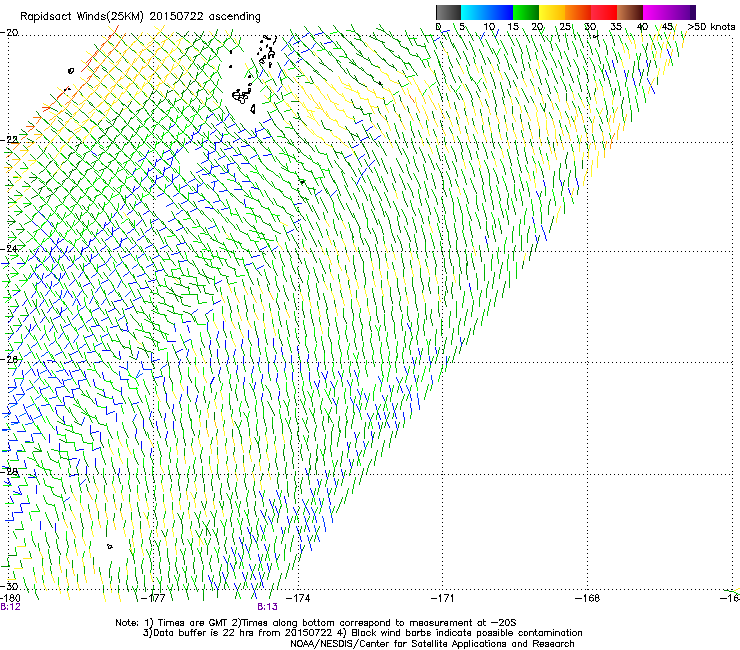
Task: Click the '>50 knots' legend label
Action: click(x=711, y=27)
